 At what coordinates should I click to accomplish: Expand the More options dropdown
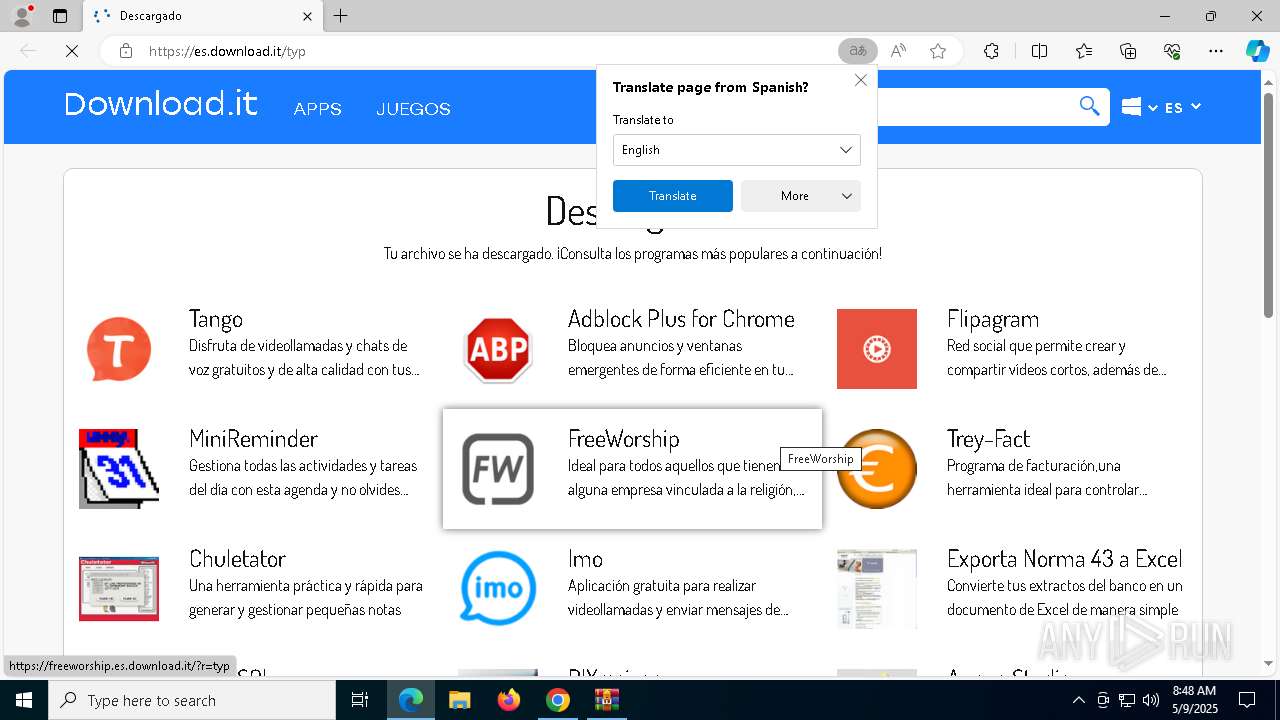tap(801, 196)
